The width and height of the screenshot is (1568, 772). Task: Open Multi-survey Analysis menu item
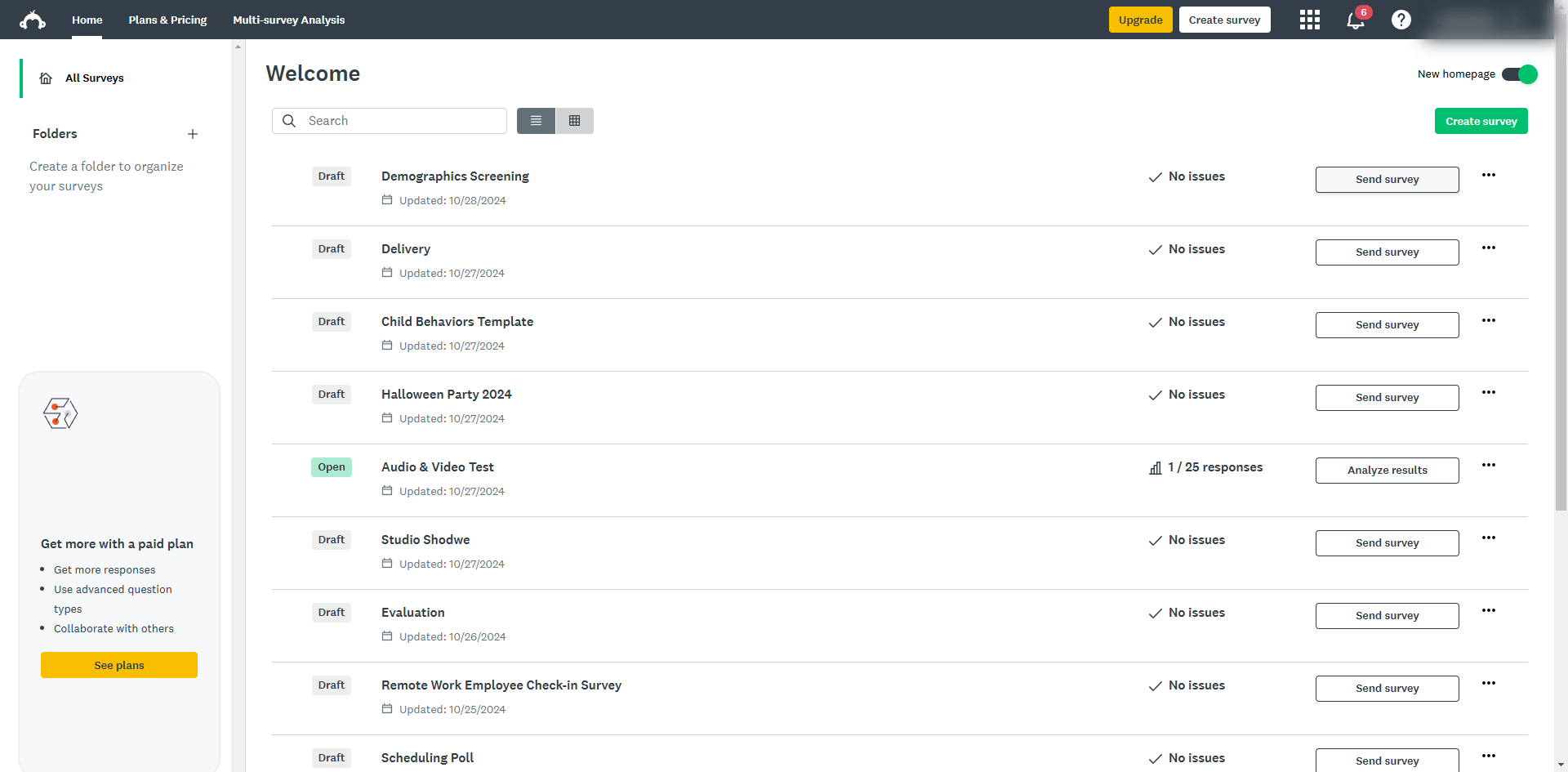(288, 20)
